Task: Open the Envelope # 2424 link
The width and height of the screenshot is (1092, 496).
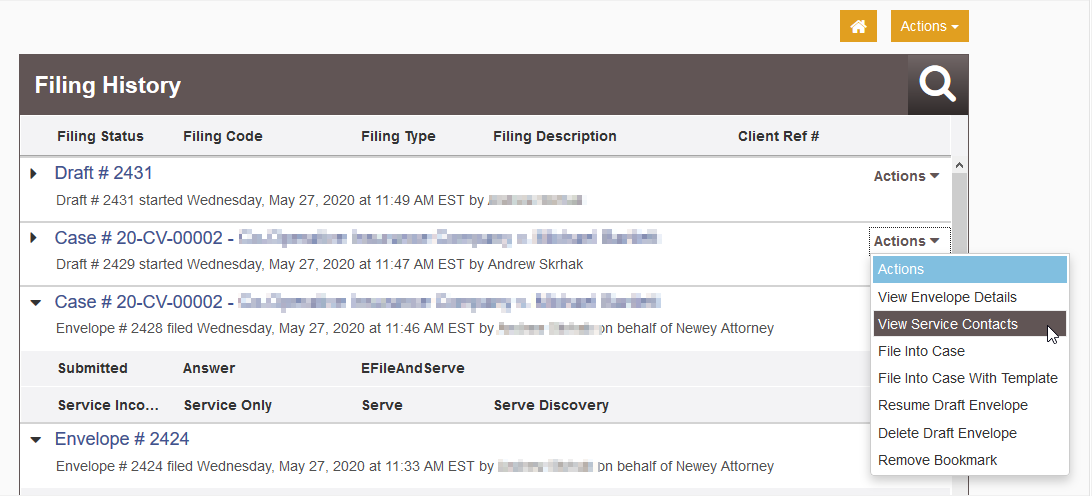Action: 122,439
